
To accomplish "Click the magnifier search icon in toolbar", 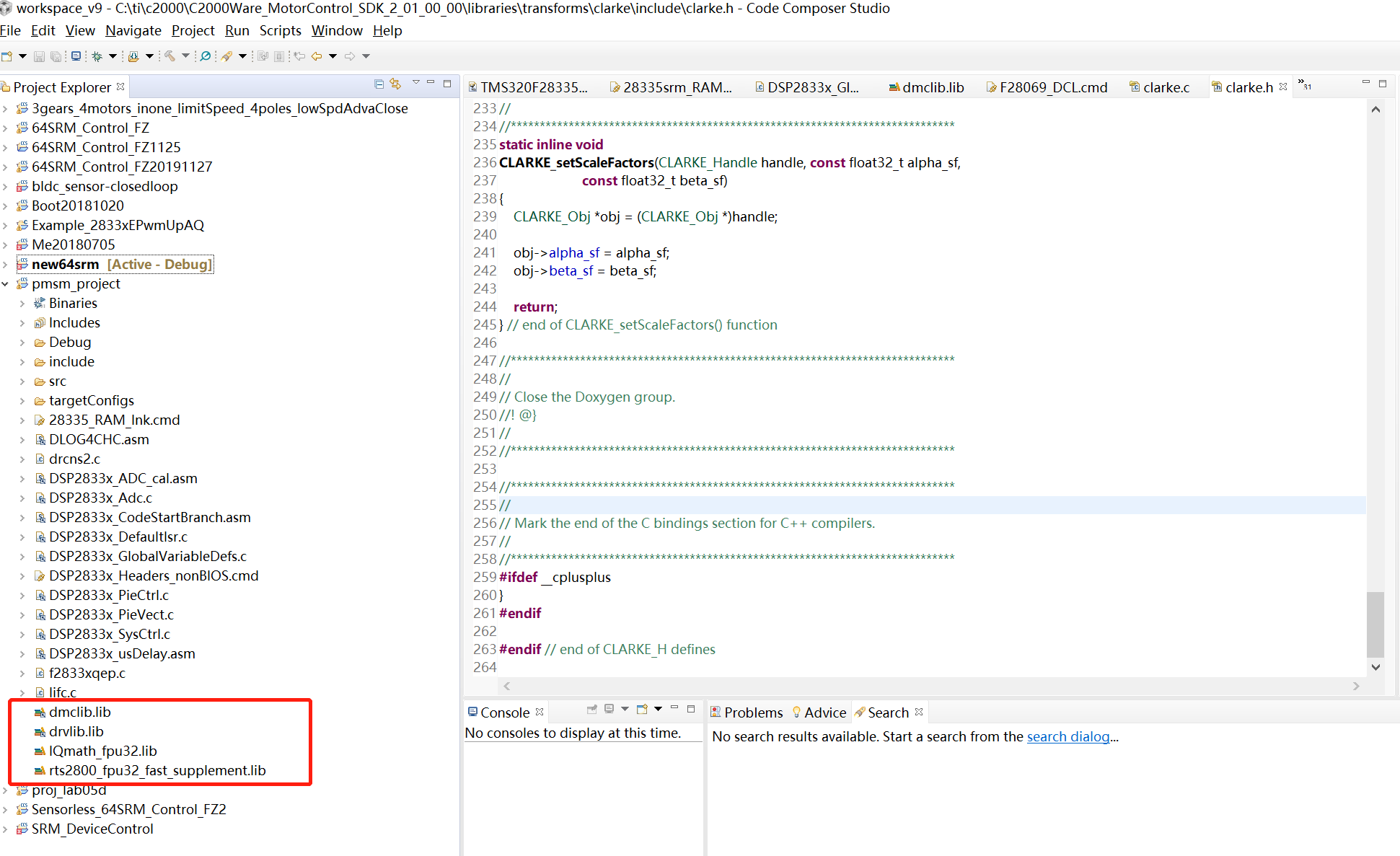I will click(x=206, y=56).
